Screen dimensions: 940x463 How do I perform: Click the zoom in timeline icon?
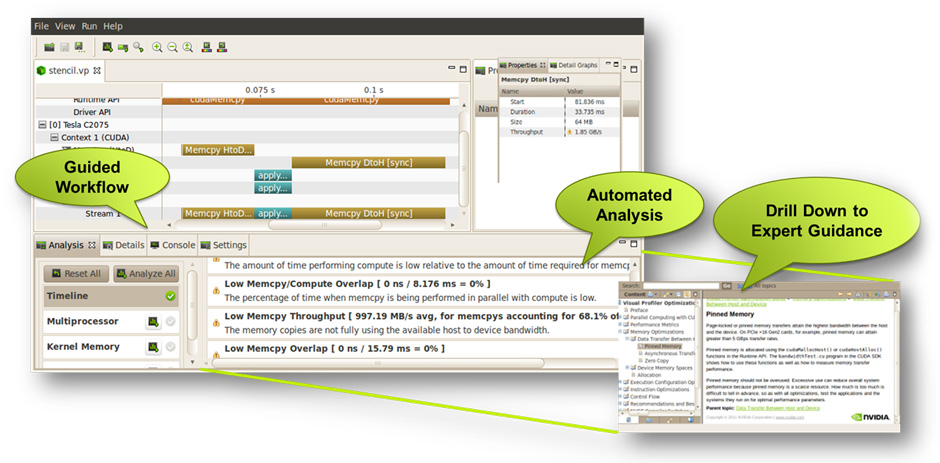157,47
